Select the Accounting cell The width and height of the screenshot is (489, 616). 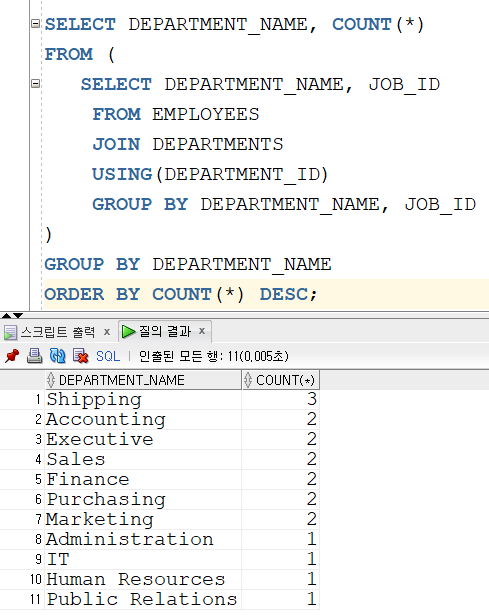click(x=143, y=420)
